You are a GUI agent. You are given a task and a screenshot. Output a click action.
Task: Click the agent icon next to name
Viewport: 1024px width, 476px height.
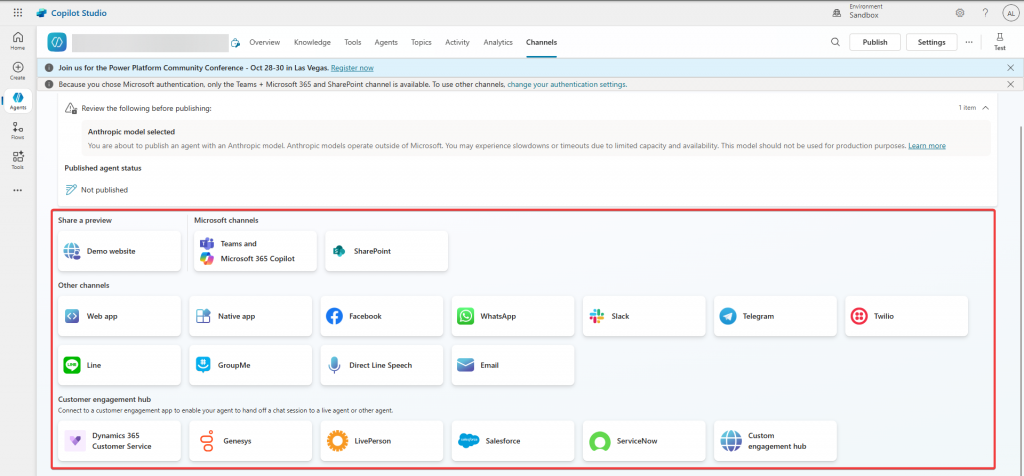pos(57,42)
